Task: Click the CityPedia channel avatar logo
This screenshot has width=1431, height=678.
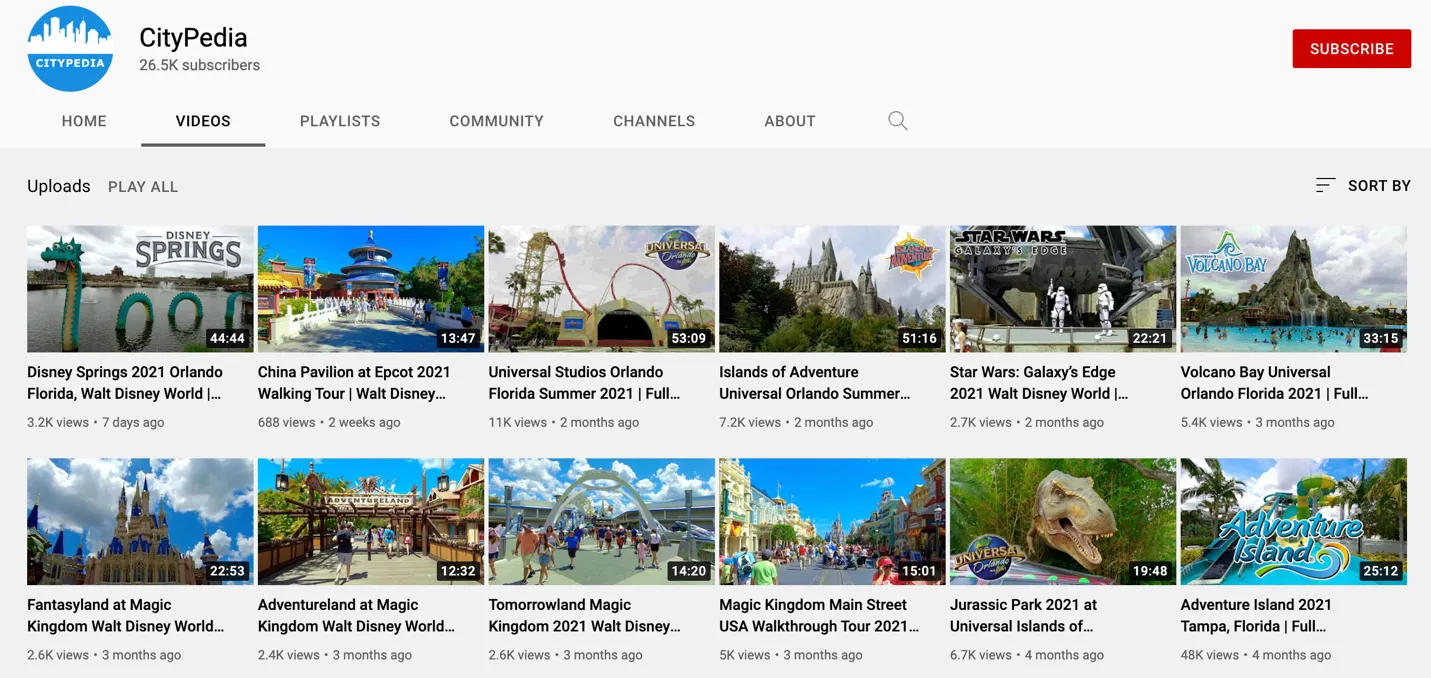Action: coord(70,49)
